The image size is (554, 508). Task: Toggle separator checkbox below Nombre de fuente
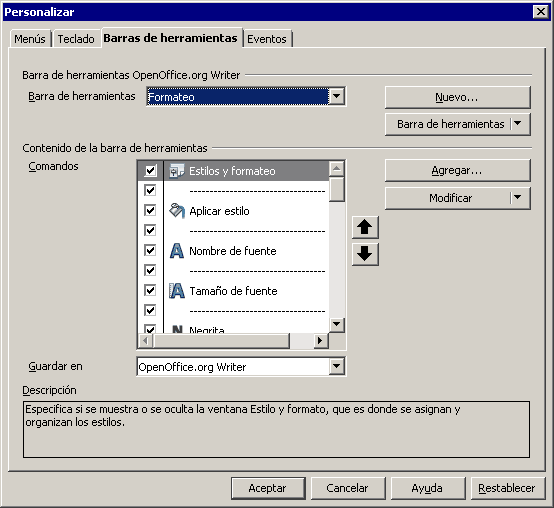click(x=150, y=270)
